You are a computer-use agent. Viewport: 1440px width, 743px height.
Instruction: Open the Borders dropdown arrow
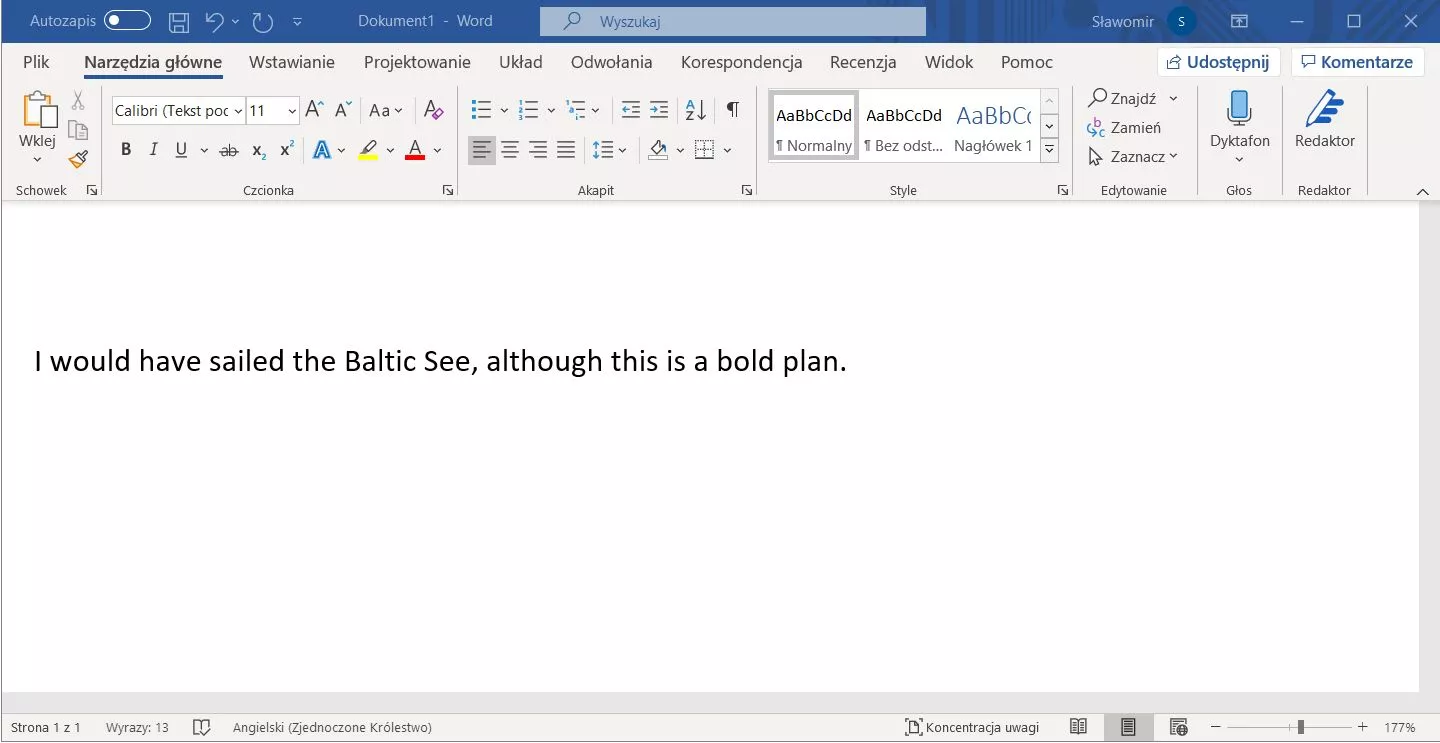pos(727,151)
